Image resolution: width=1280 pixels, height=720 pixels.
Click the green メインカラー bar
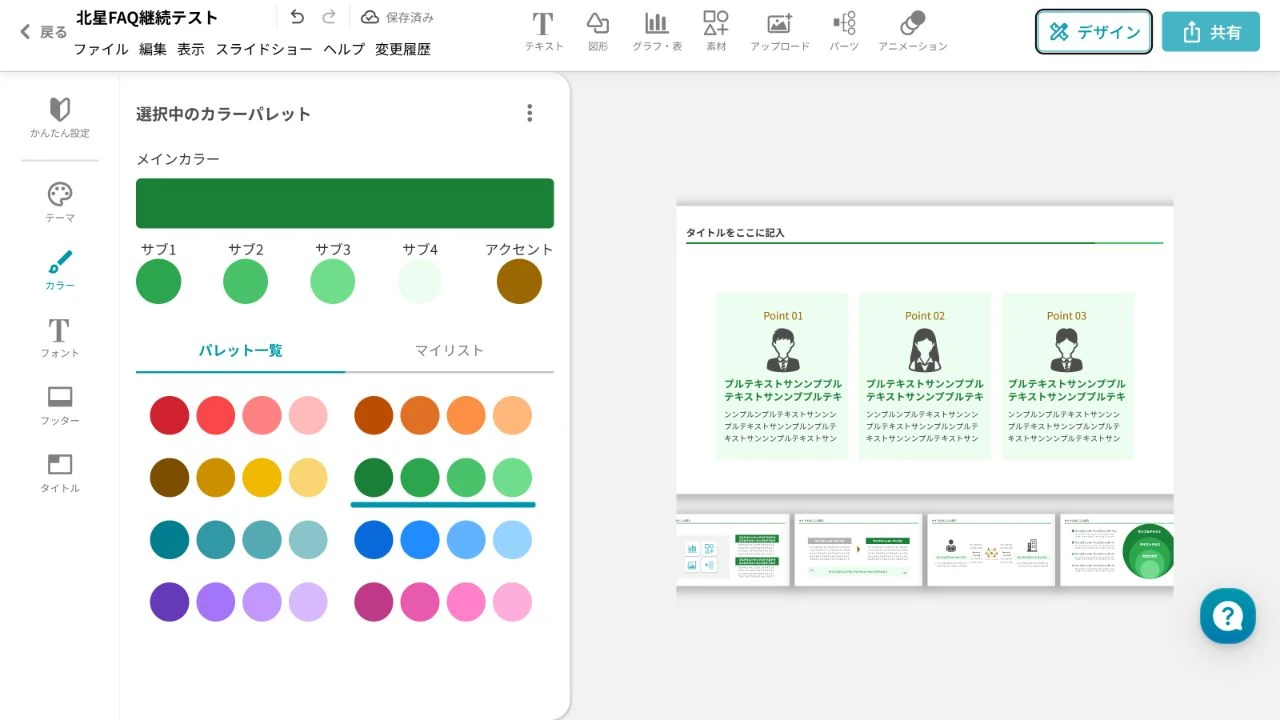point(345,203)
